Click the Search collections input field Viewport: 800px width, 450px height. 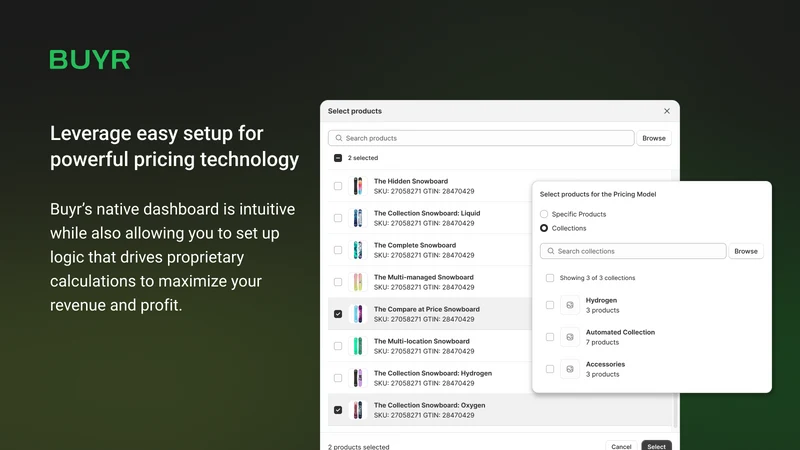click(633, 251)
